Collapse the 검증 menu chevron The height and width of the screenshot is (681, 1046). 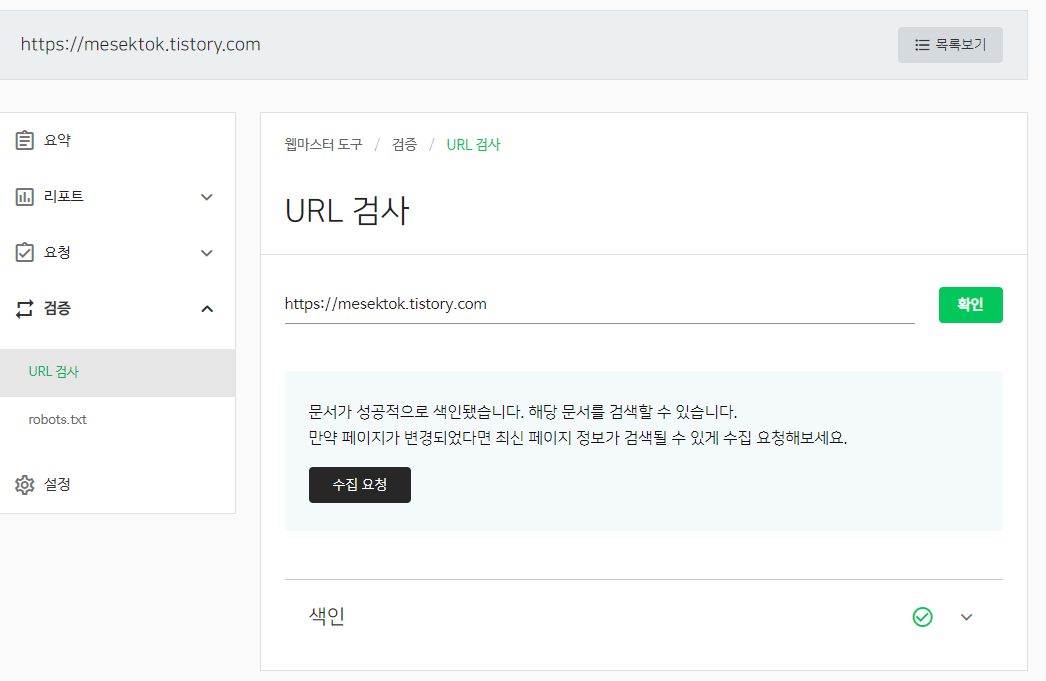point(207,309)
